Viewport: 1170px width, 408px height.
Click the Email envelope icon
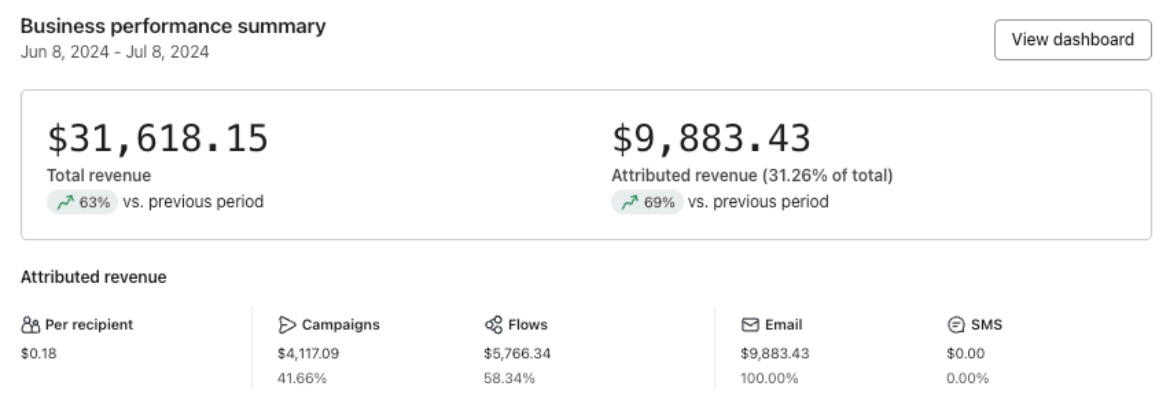point(750,325)
